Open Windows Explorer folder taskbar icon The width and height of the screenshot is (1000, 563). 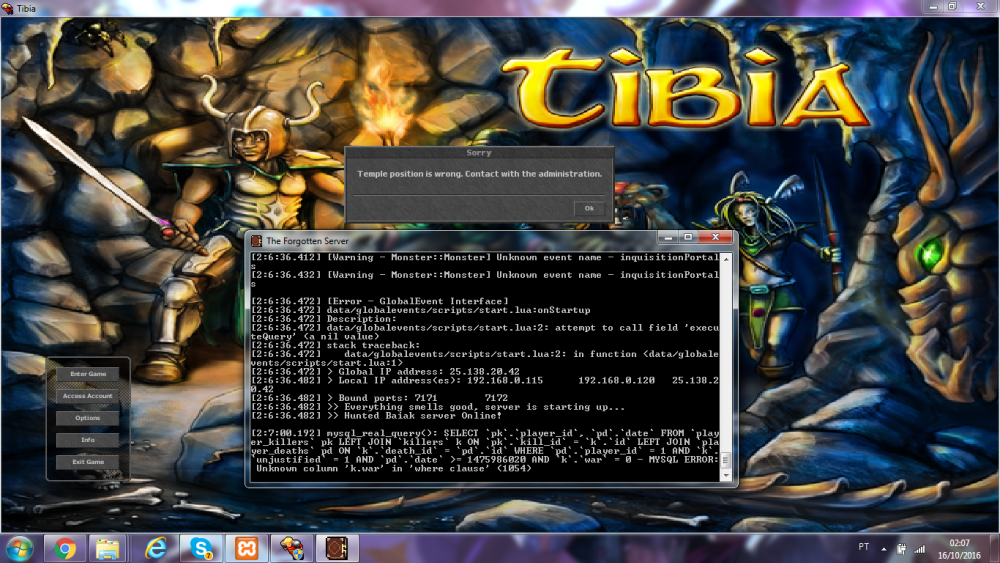[x=108, y=548]
